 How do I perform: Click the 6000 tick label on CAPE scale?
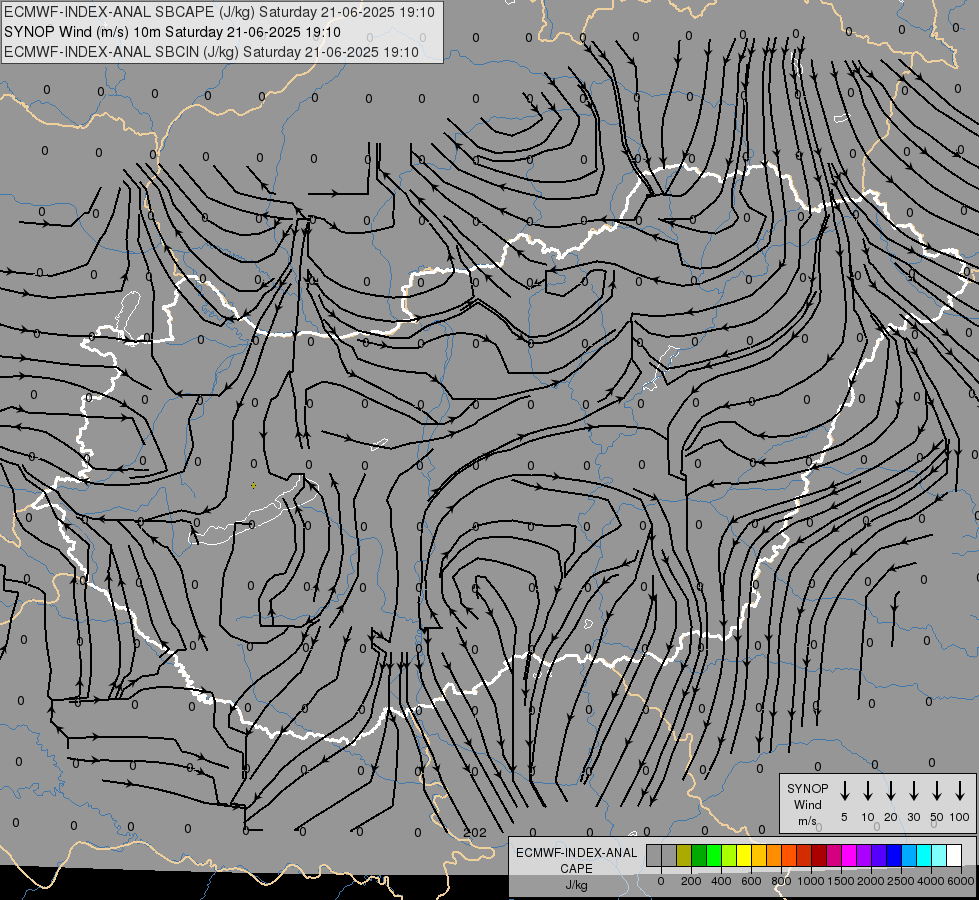961,881
